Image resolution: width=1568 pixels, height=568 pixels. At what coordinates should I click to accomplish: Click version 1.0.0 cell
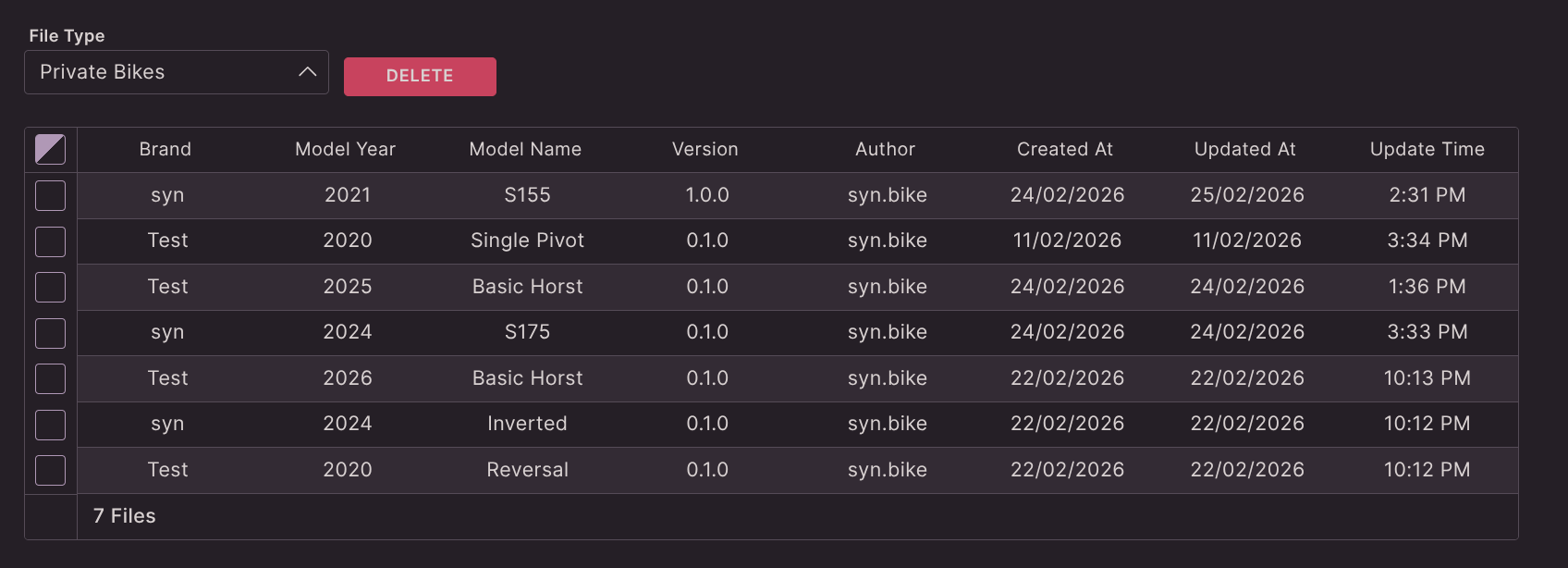click(707, 195)
